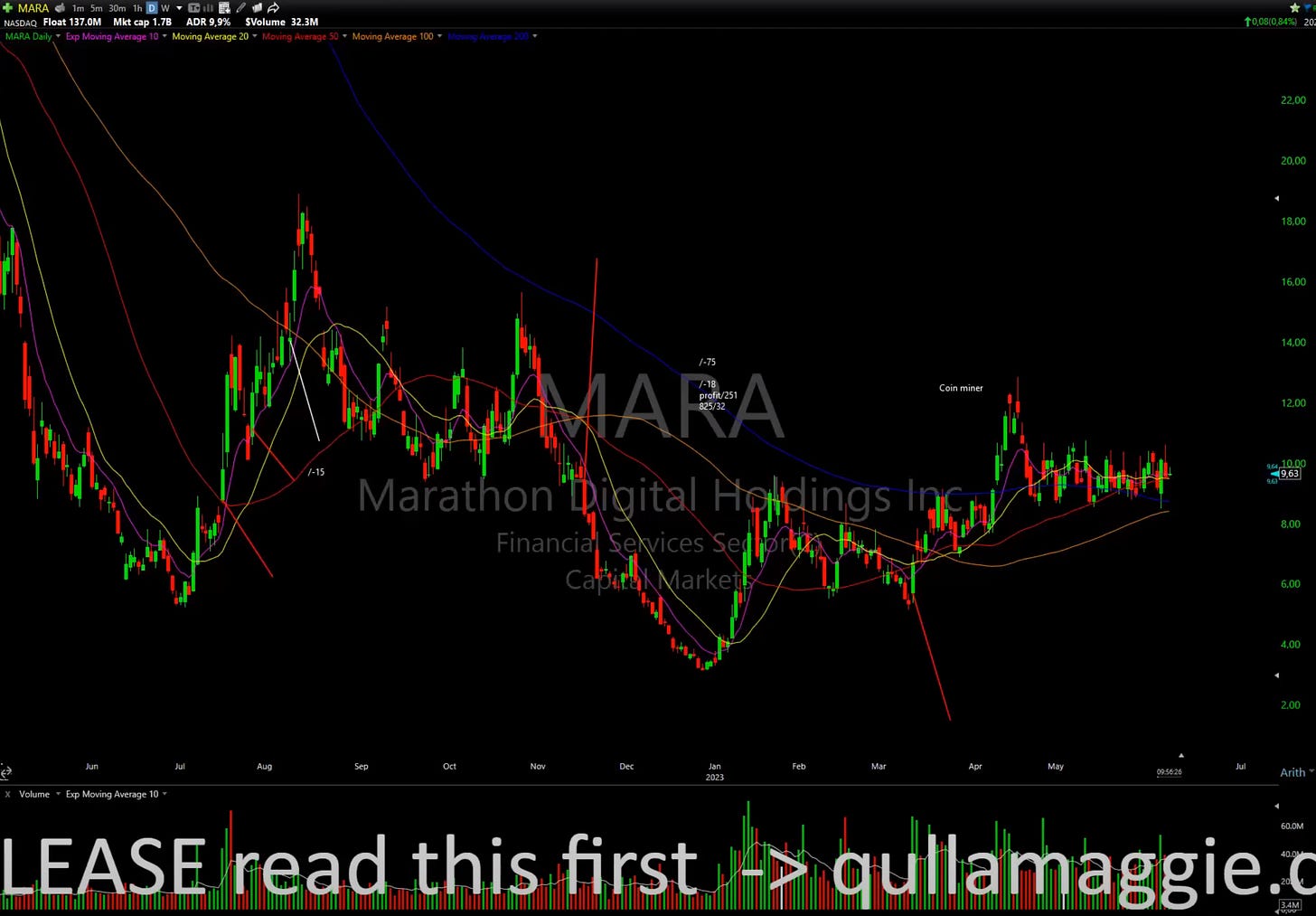Switch to the 1h timeframe
The height and width of the screenshot is (916, 1316).
coord(137,8)
